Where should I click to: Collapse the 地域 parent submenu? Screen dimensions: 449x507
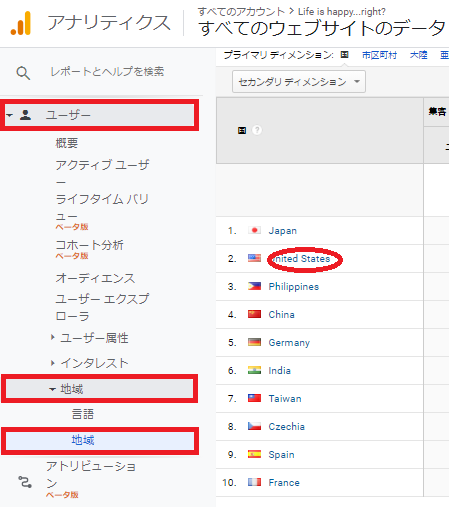tap(52, 389)
